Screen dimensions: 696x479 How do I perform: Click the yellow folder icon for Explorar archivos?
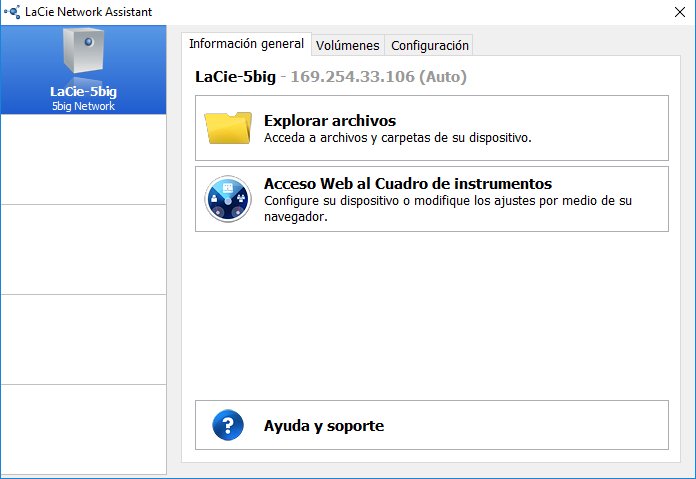(x=228, y=128)
